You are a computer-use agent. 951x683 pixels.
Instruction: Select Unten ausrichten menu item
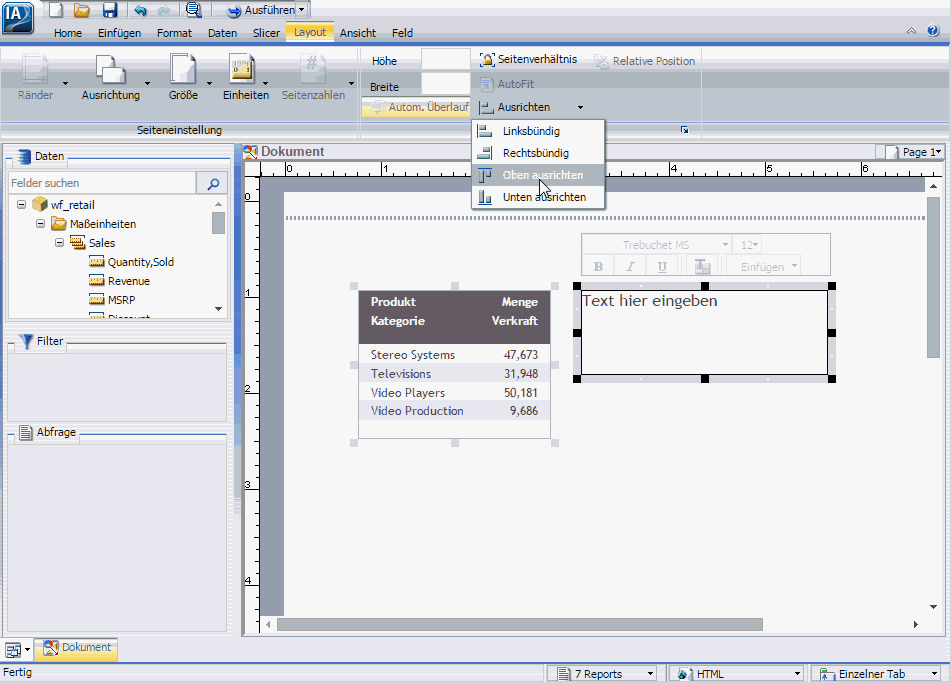(x=538, y=197)
